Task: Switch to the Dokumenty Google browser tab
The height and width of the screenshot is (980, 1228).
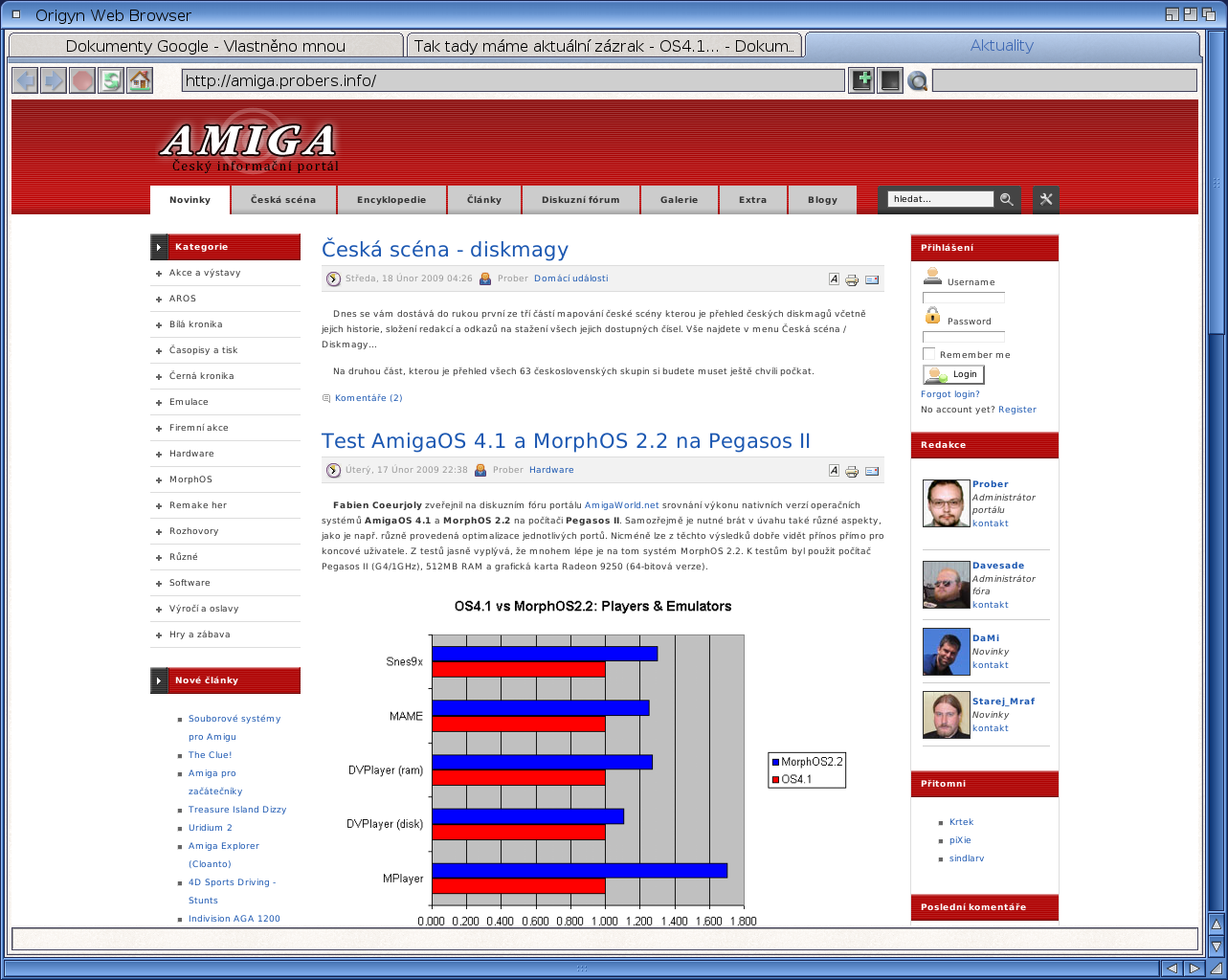Action: 205,46
